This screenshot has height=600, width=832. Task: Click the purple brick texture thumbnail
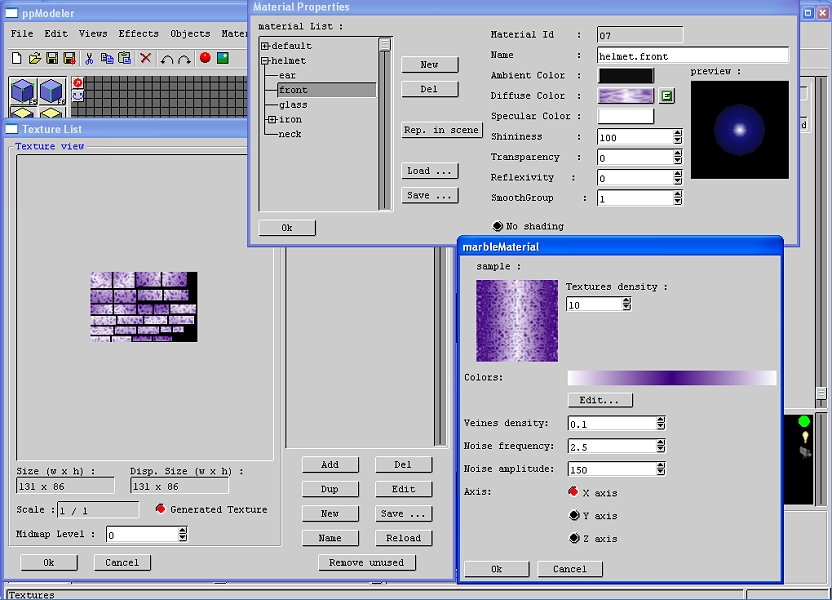click(144, 307)
